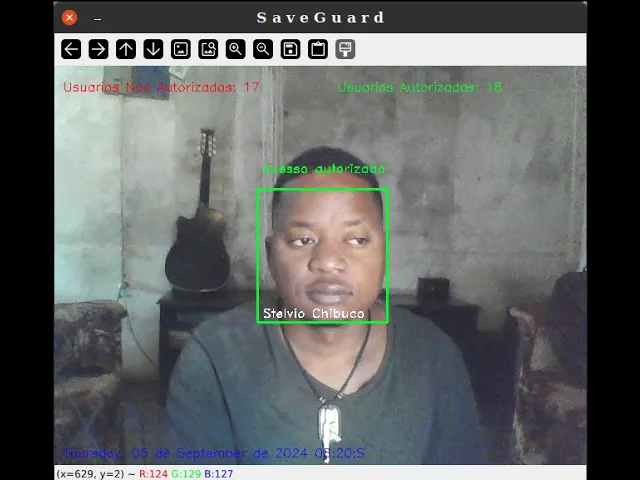Copy the image to the clipboard
The height and width of the screenshot is (480, 640).
[318, 49]
